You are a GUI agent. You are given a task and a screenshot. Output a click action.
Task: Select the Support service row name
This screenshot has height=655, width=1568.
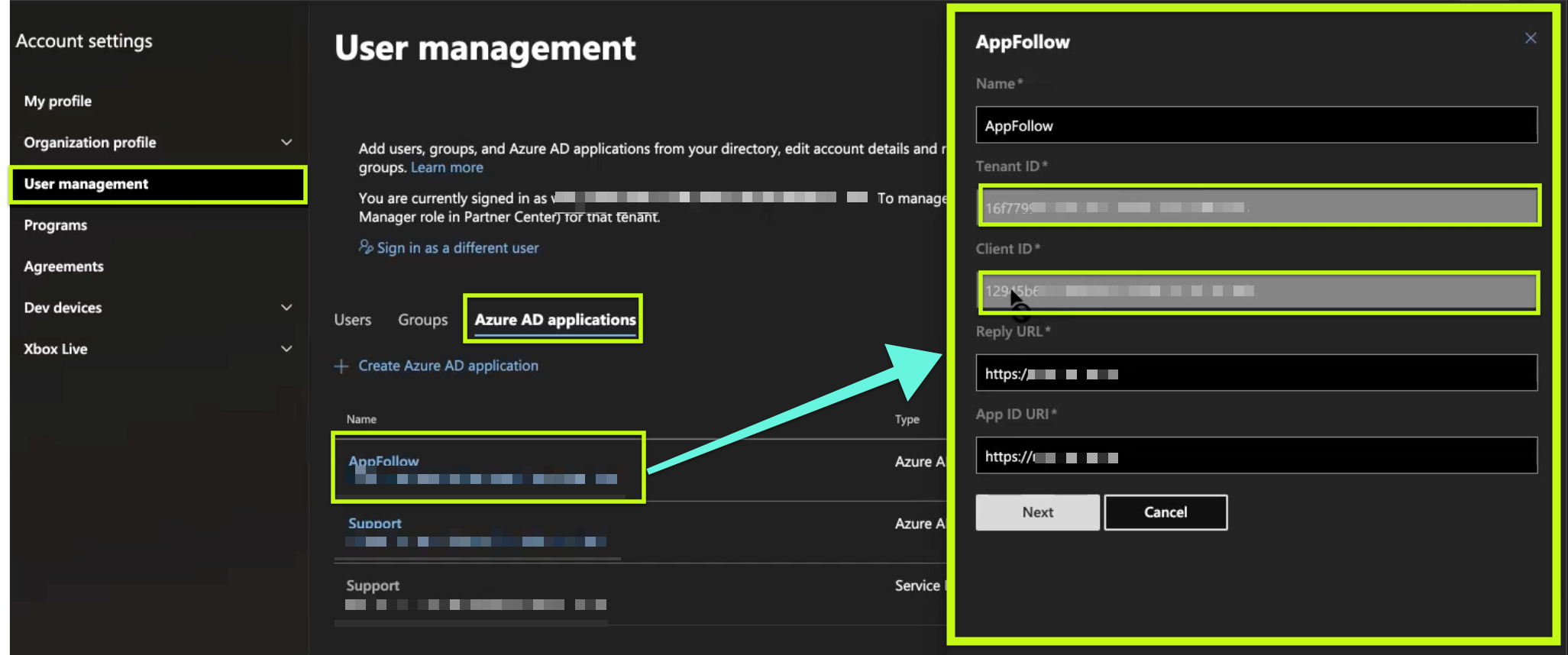click(x=373, y=586)
